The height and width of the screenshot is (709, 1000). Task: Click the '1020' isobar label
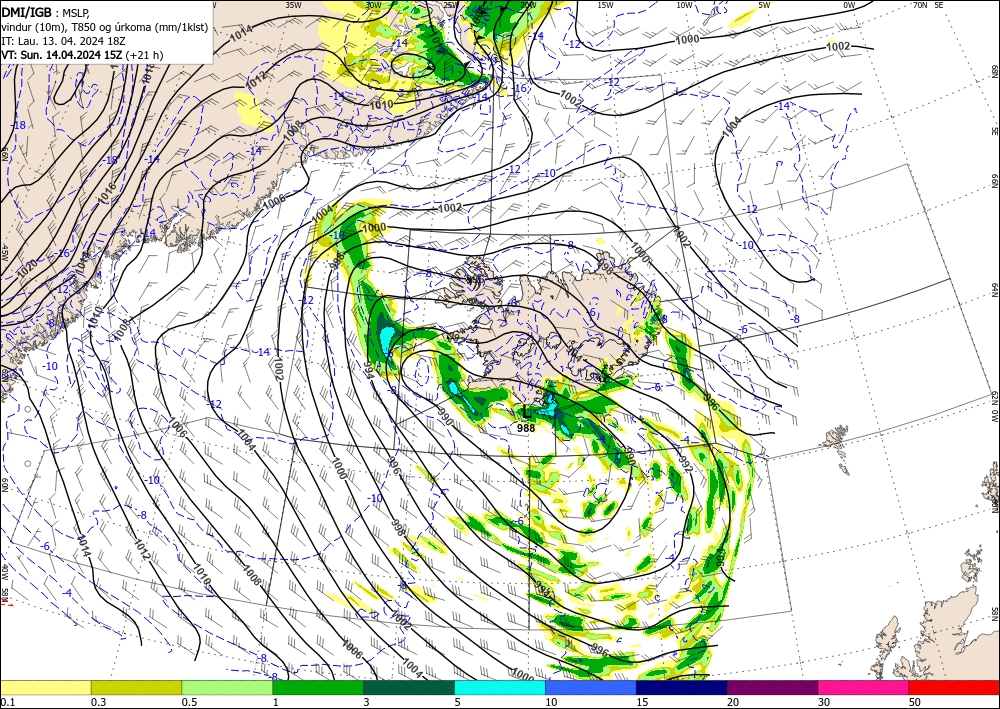pos(27,267)
